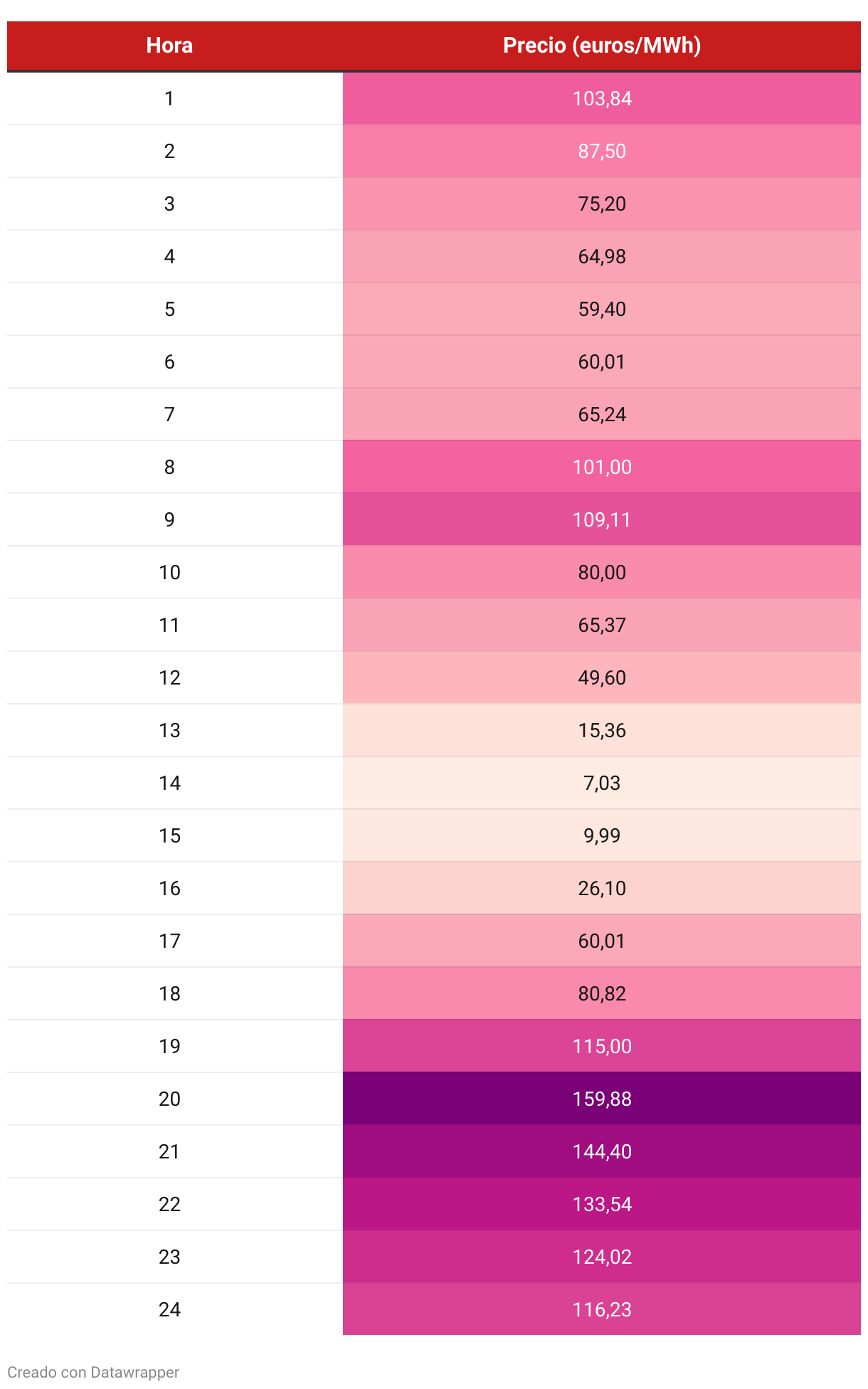The image size is (868, 1389).
Task: Select the price 144,40 cell
Action: (x=602, y=1151)
